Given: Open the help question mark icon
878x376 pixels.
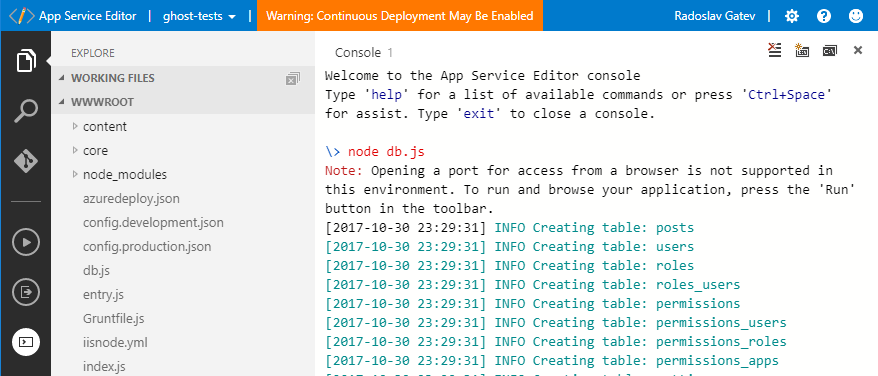Looking at the screenshot, I should pos(824,16).
